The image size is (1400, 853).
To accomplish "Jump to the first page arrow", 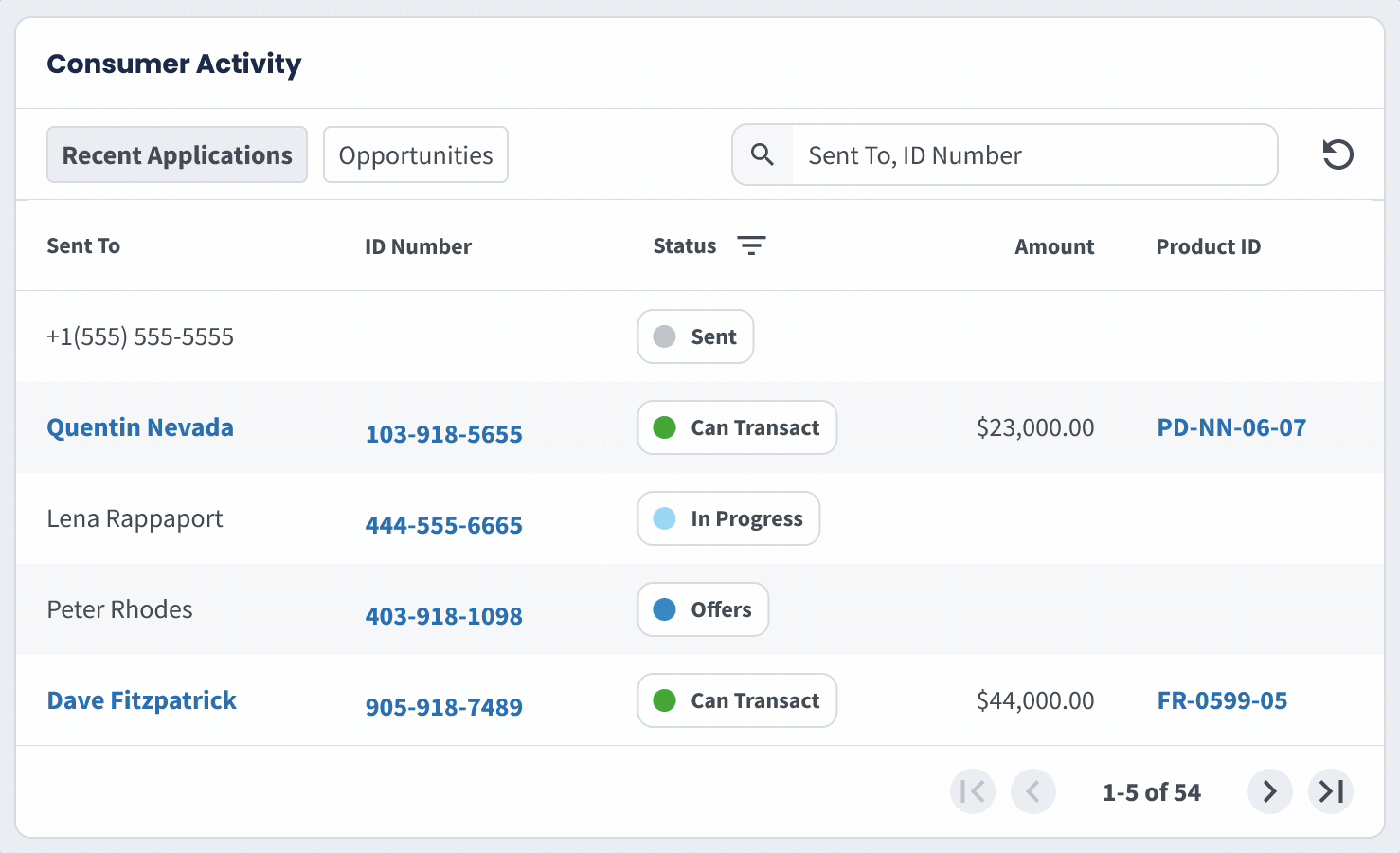I will pyautogui.click(x=973, y=791).
